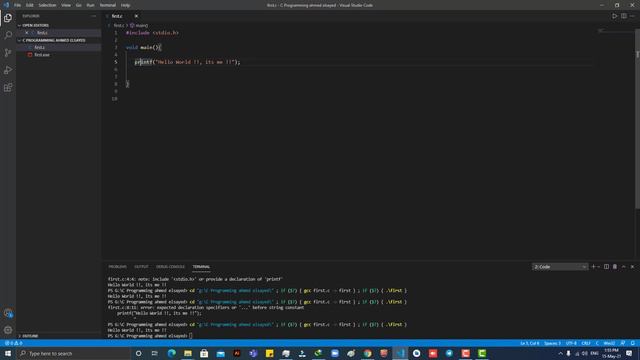Close the first.c editor tab
The height and width of the screenshot is (360, 640).
pos(136,16)
